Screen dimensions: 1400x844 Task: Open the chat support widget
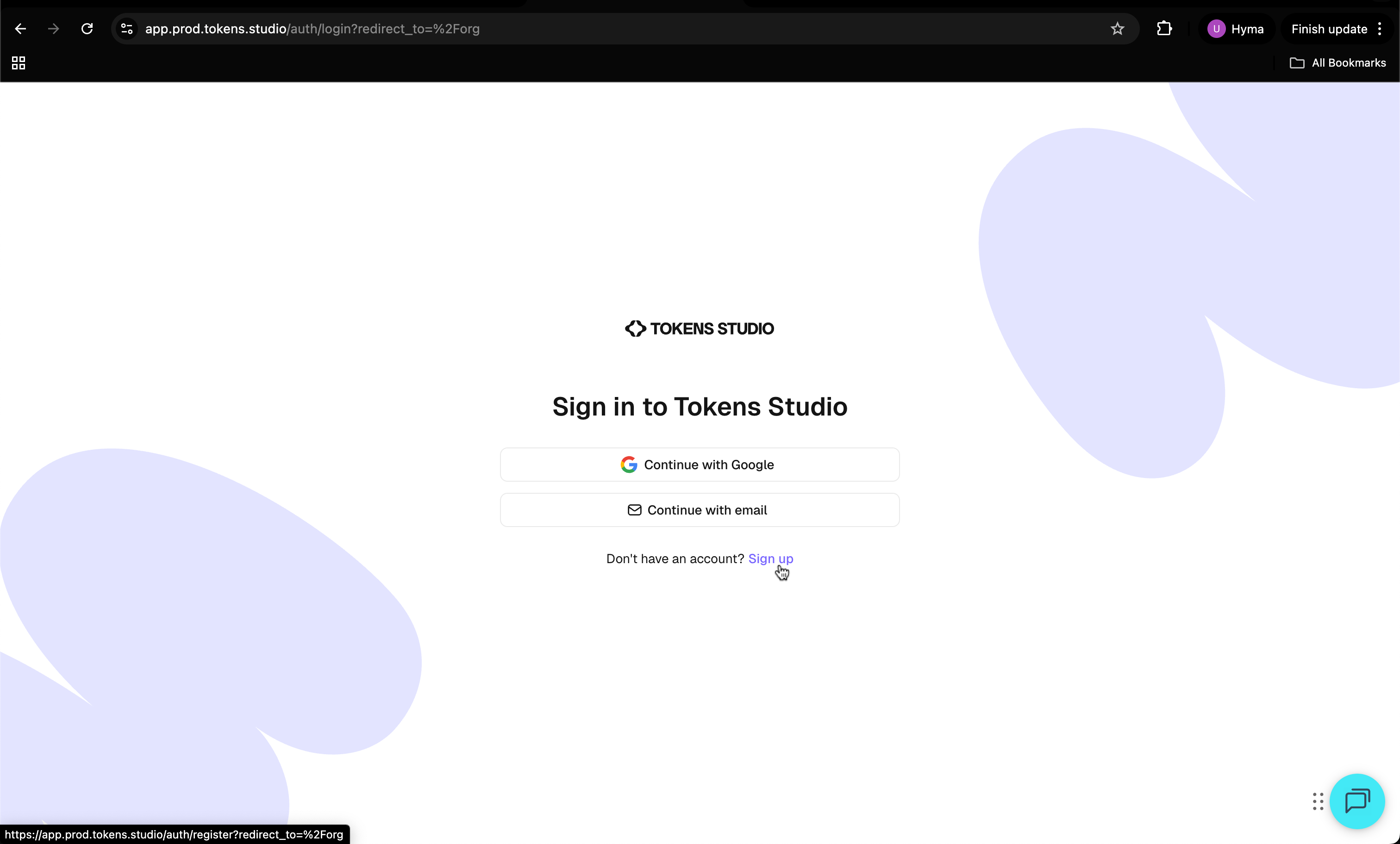click(x=1357, y=801)
